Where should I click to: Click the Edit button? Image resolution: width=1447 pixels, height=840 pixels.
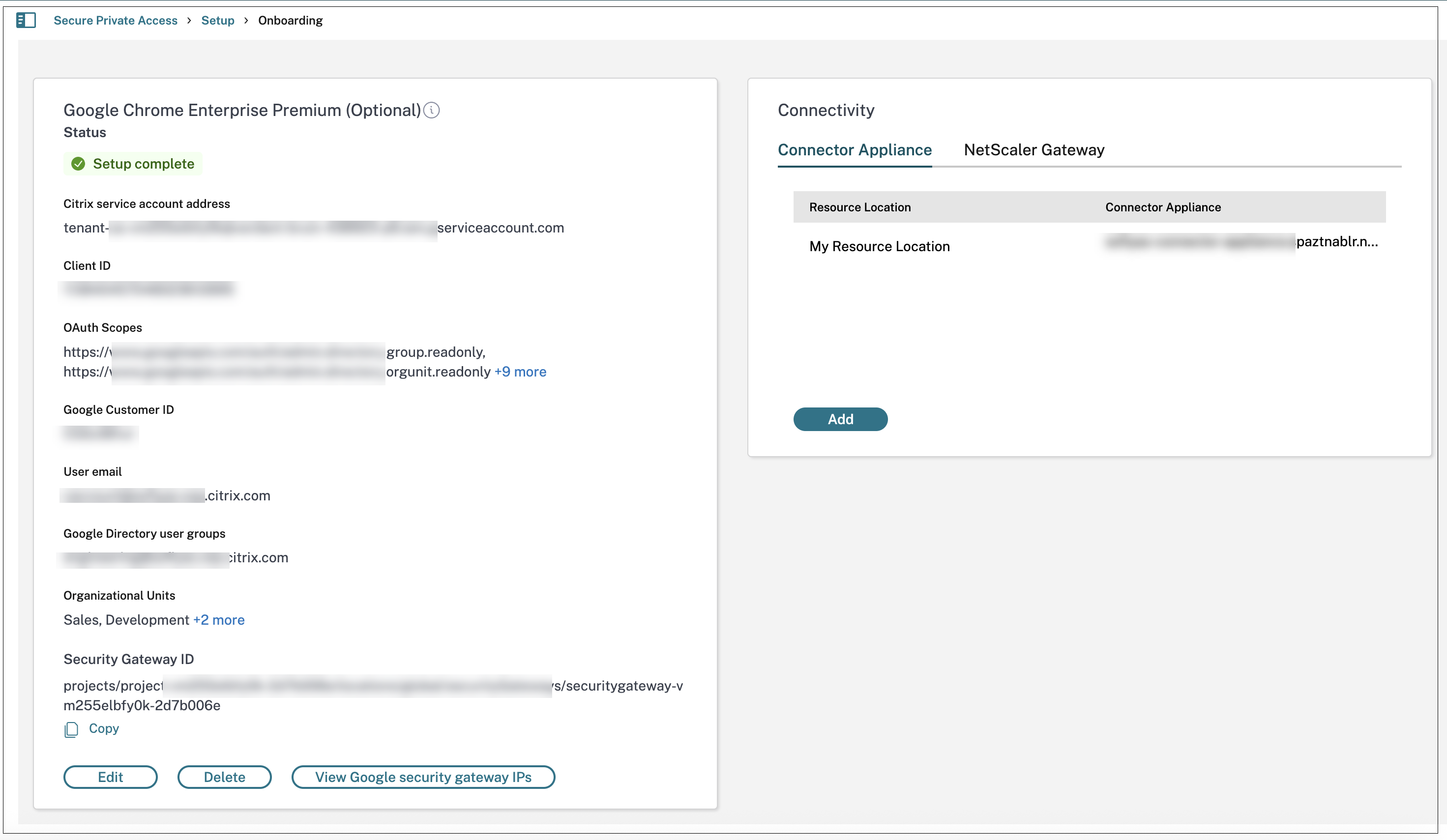tap(110, 777)
